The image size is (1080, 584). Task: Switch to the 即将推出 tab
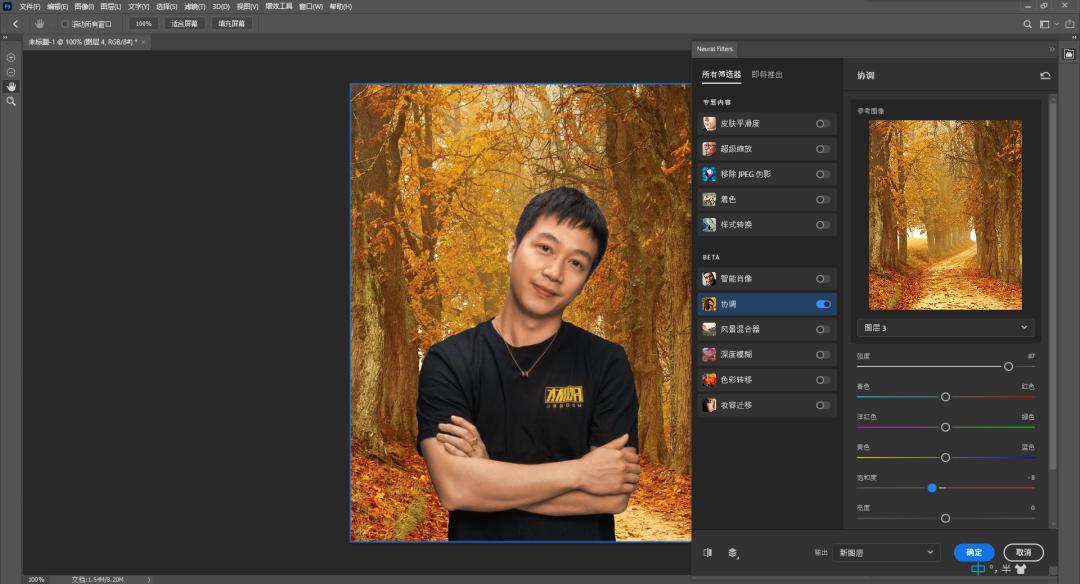point(765,73)
